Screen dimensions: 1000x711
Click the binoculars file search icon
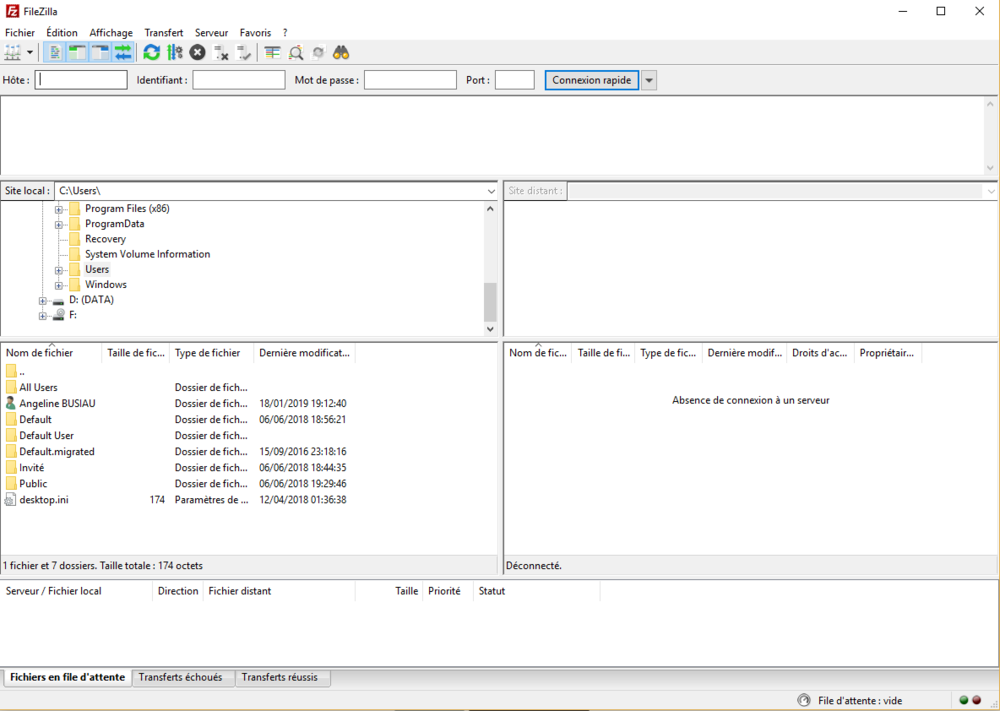coord(341,52)
